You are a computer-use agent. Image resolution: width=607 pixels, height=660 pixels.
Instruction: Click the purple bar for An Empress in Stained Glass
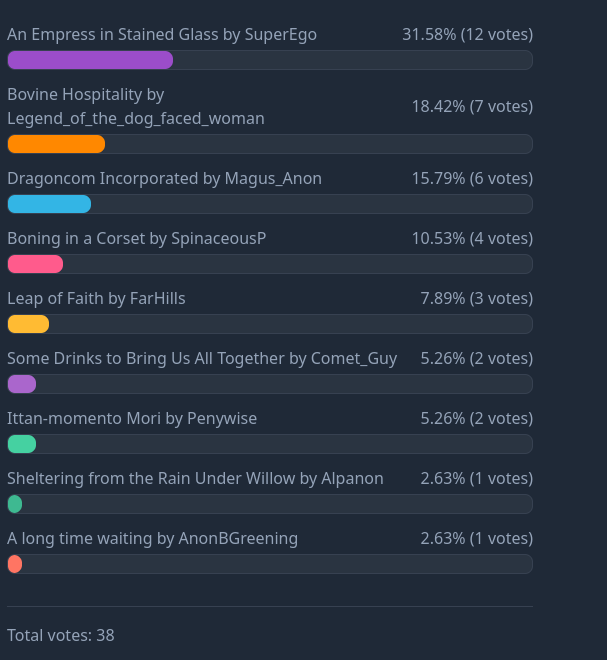click(90, 60)
